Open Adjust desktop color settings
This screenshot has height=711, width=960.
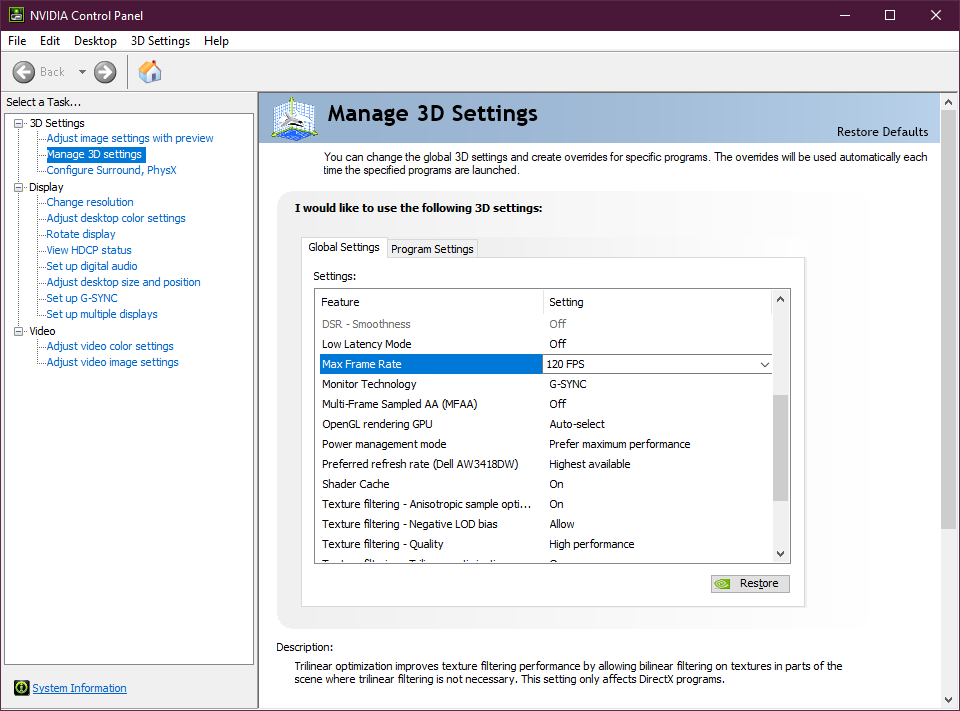tap(116, 218)
